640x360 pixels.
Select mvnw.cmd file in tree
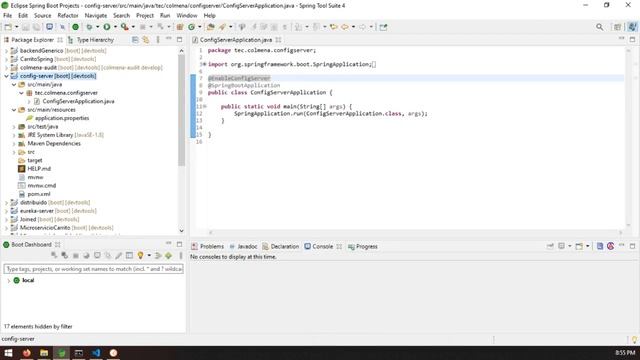coord(42,185)
